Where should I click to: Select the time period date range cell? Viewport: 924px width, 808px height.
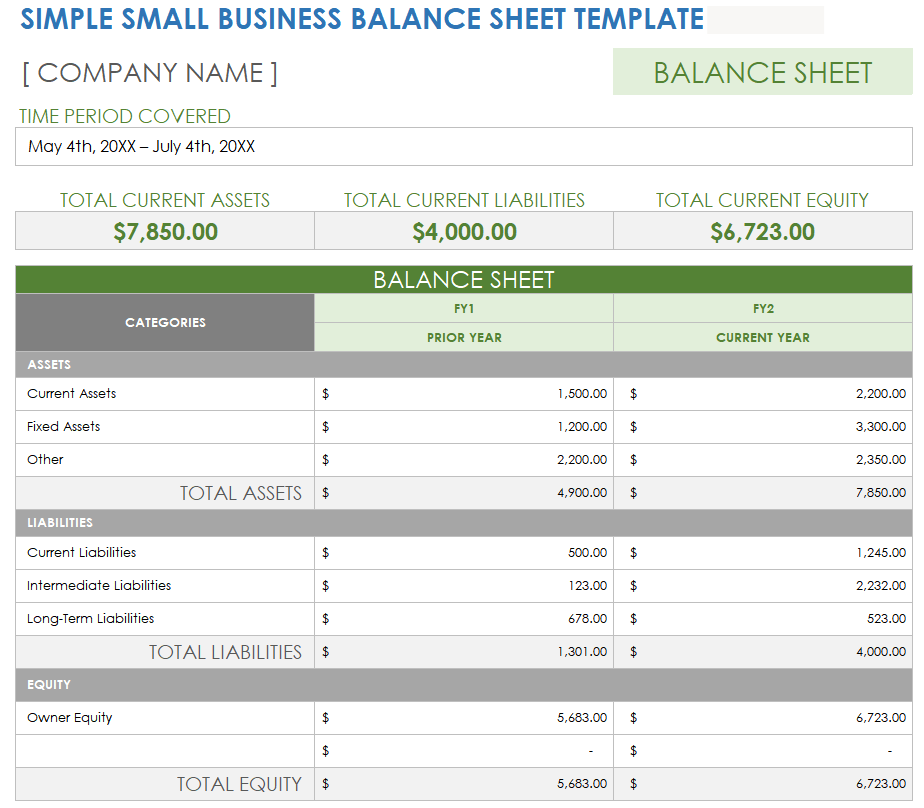[x=463, y=147]
